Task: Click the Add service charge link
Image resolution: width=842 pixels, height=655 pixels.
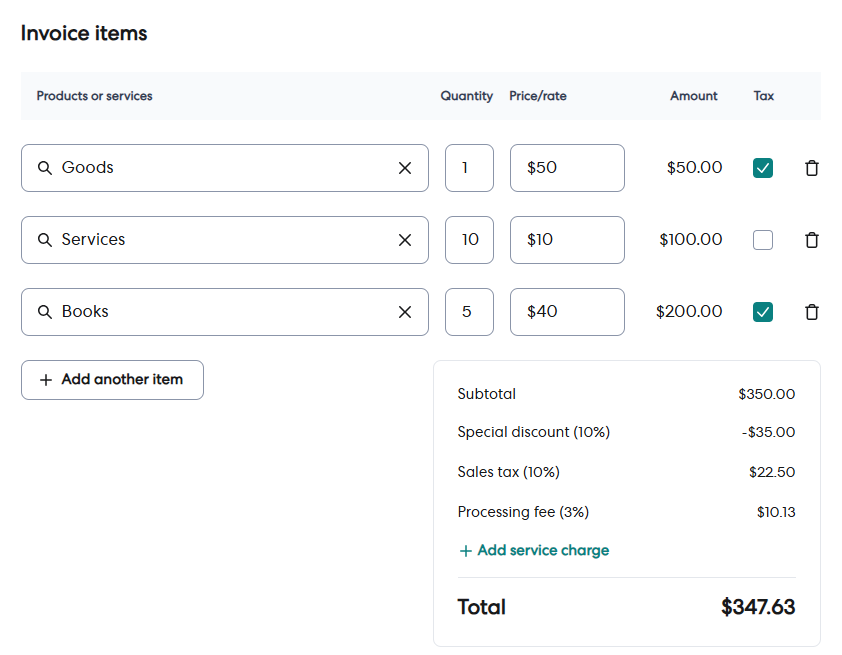Action: click(x=534, y=550)
